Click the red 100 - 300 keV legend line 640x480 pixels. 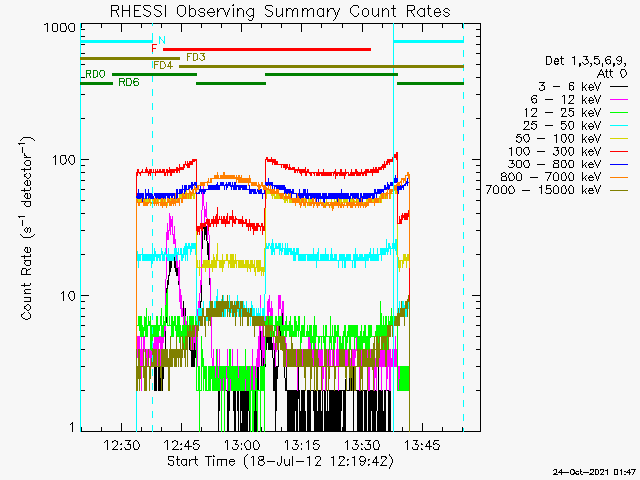pyautogui.click(x=619, y=151)
